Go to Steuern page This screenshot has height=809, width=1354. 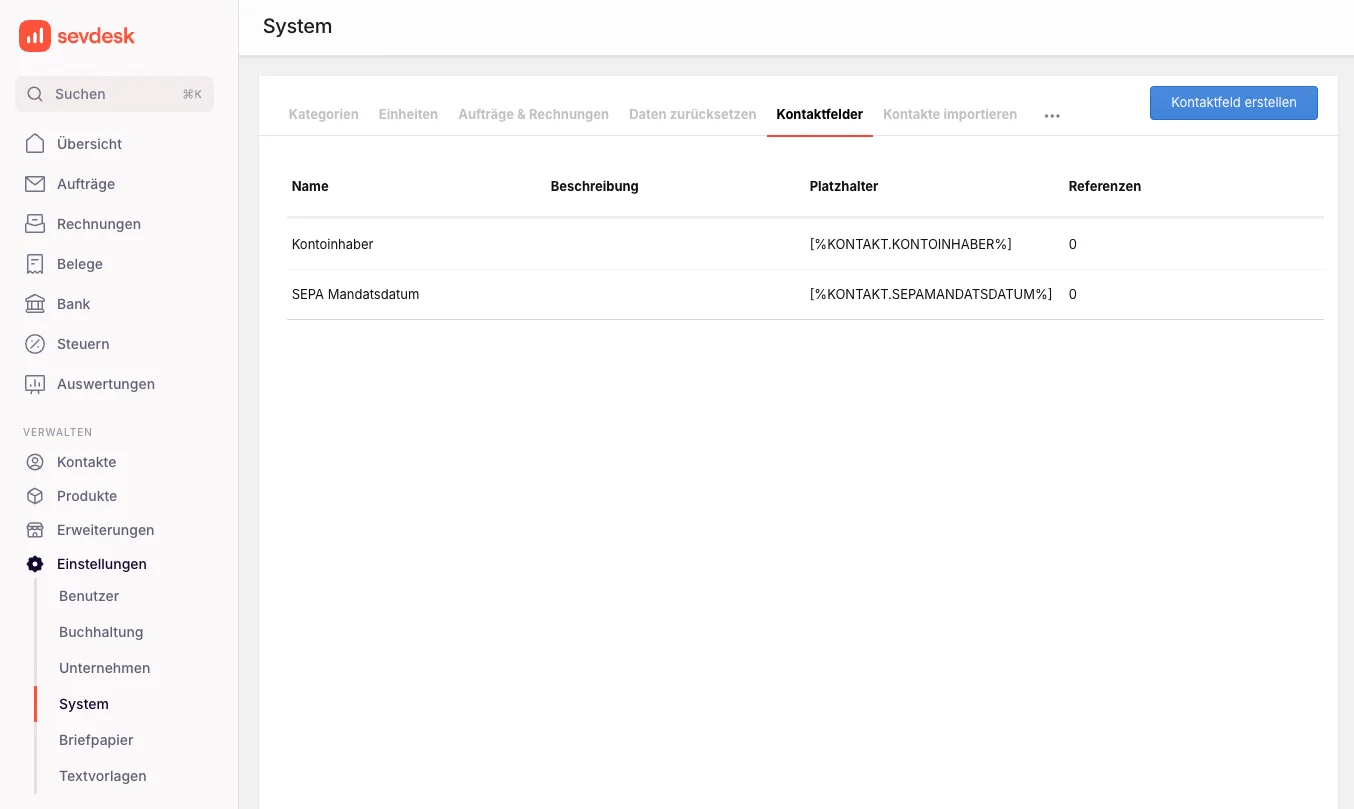[83, 344]
